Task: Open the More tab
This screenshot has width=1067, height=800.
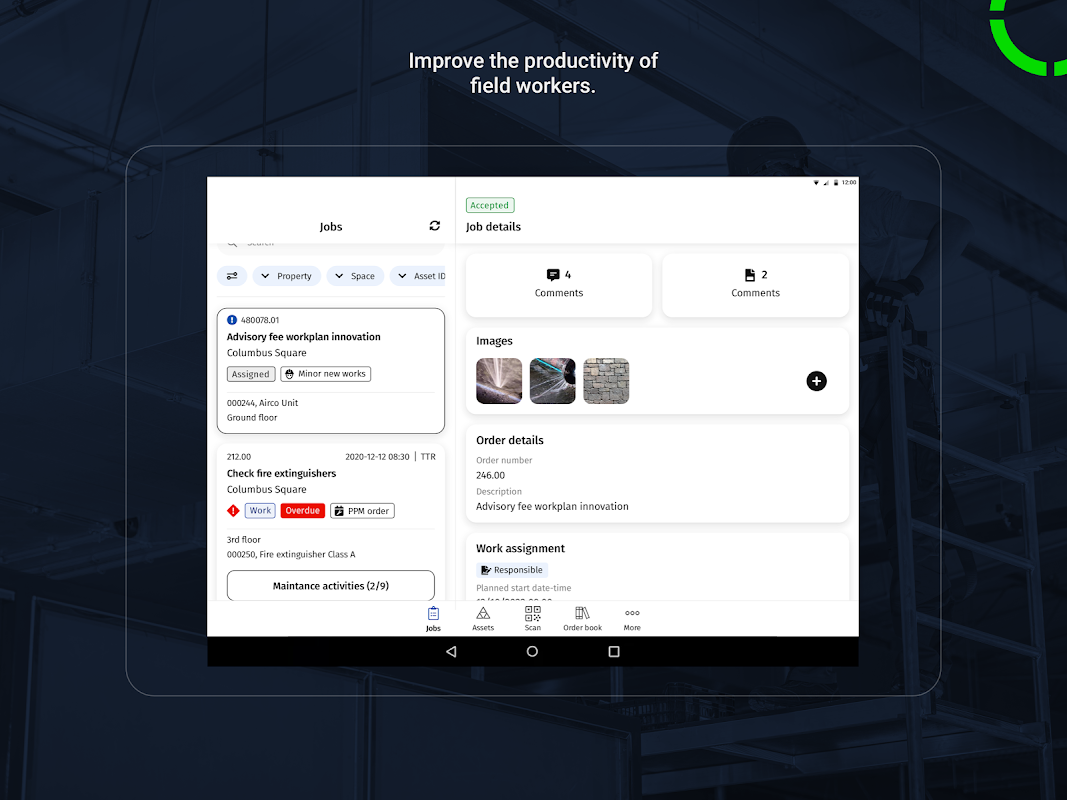Action: pyautogui.click(x=632, y=618)
